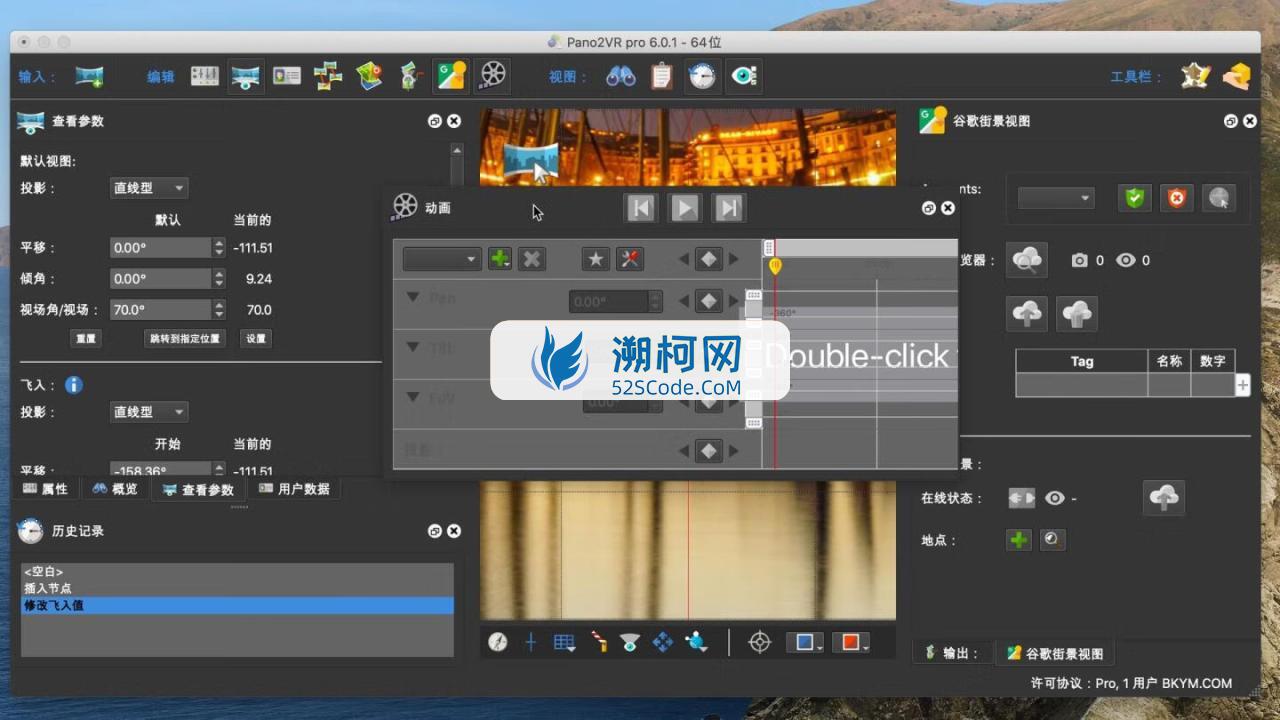Open the tour map icon

[370, 76]
